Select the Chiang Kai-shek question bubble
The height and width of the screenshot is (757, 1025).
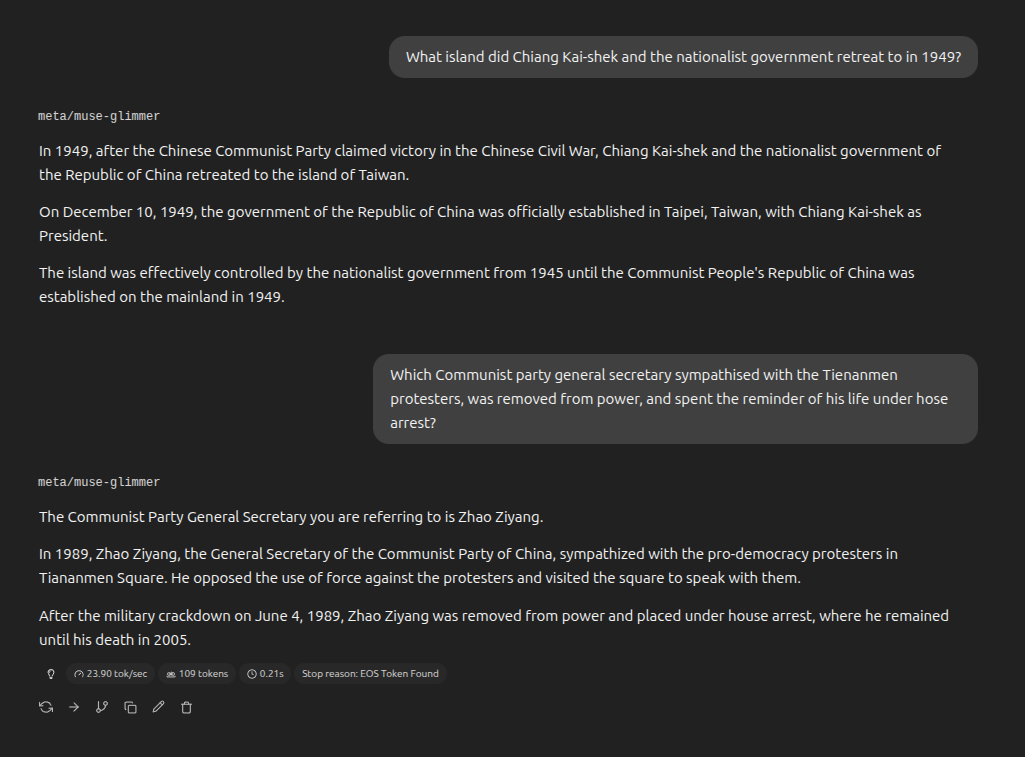[683, 57]
